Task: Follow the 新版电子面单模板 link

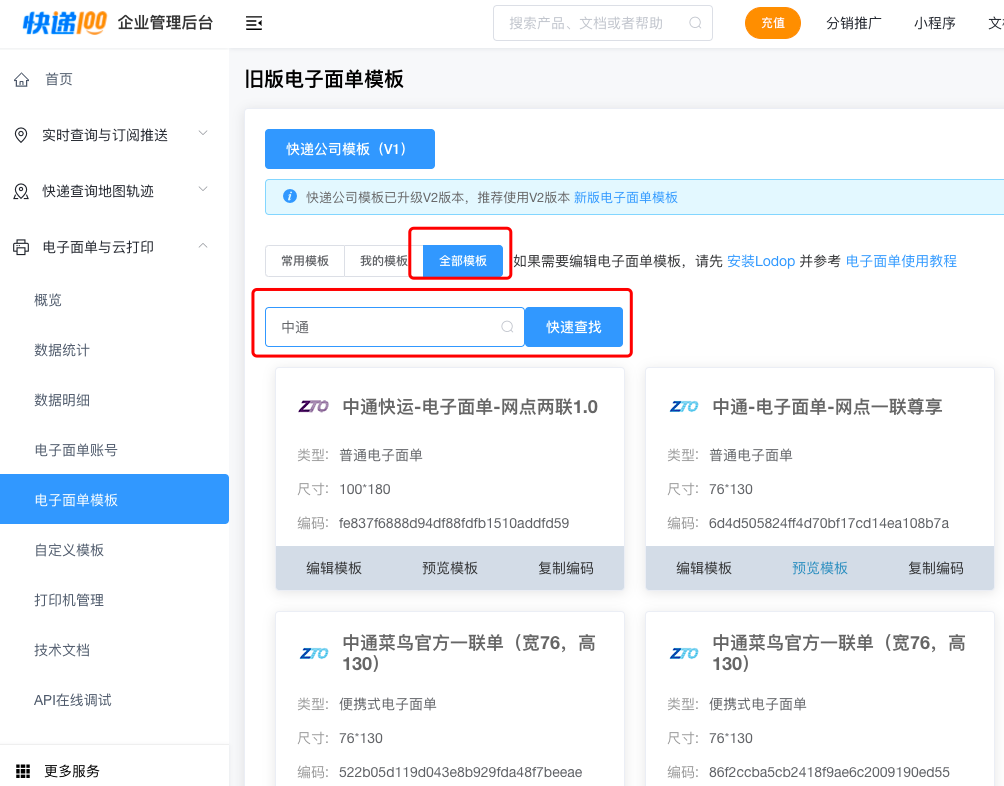Action: [x=626, y=197]
